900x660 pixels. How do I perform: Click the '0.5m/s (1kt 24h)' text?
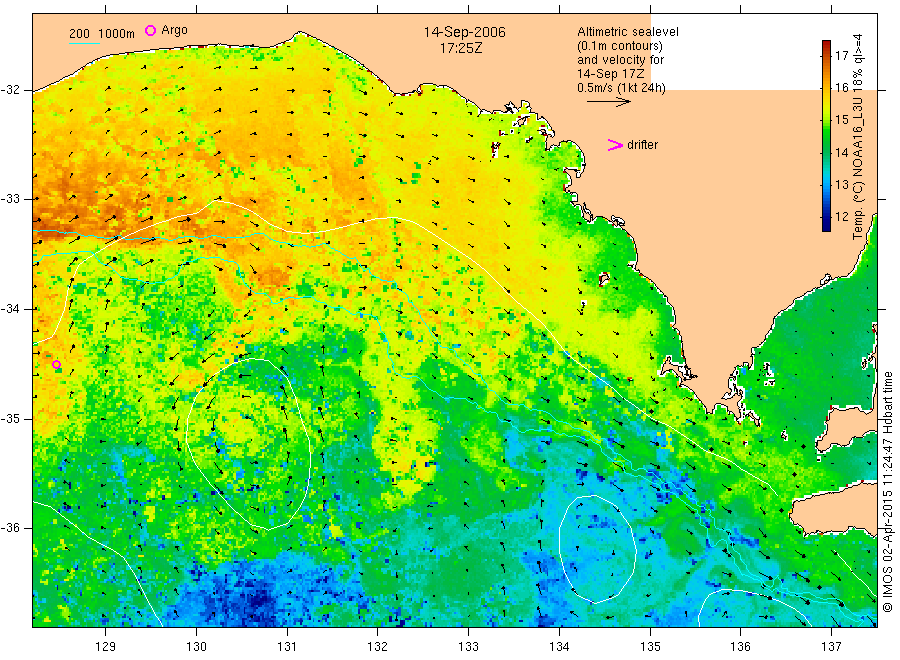pos(621,88)
